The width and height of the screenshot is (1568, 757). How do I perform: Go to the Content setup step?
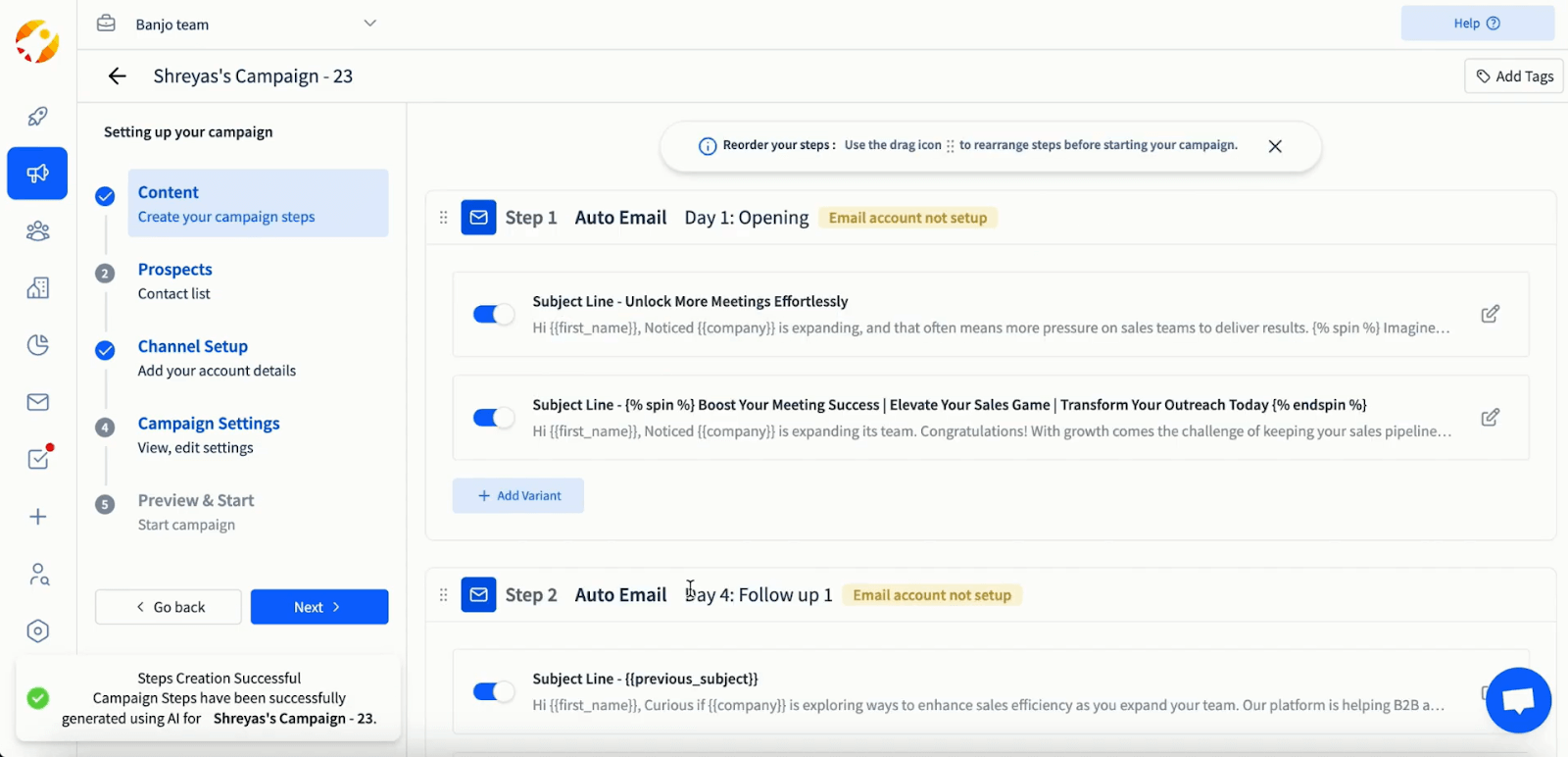click(258, 203)
